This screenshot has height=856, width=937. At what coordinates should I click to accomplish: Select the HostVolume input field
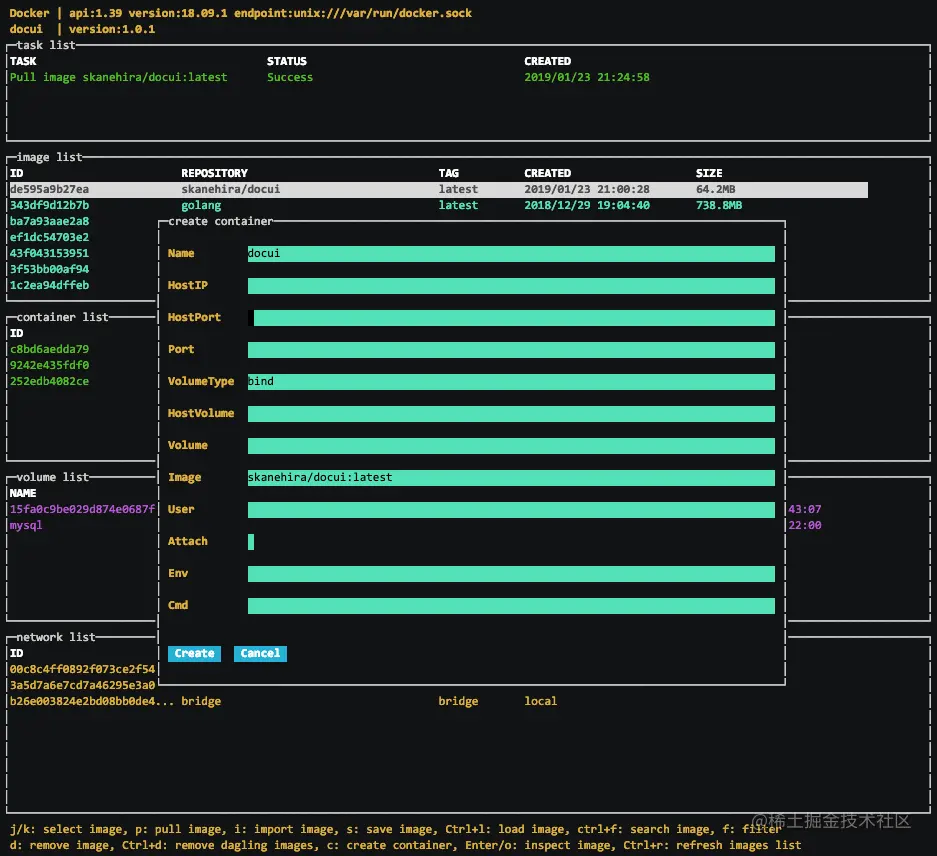[511, 414]
